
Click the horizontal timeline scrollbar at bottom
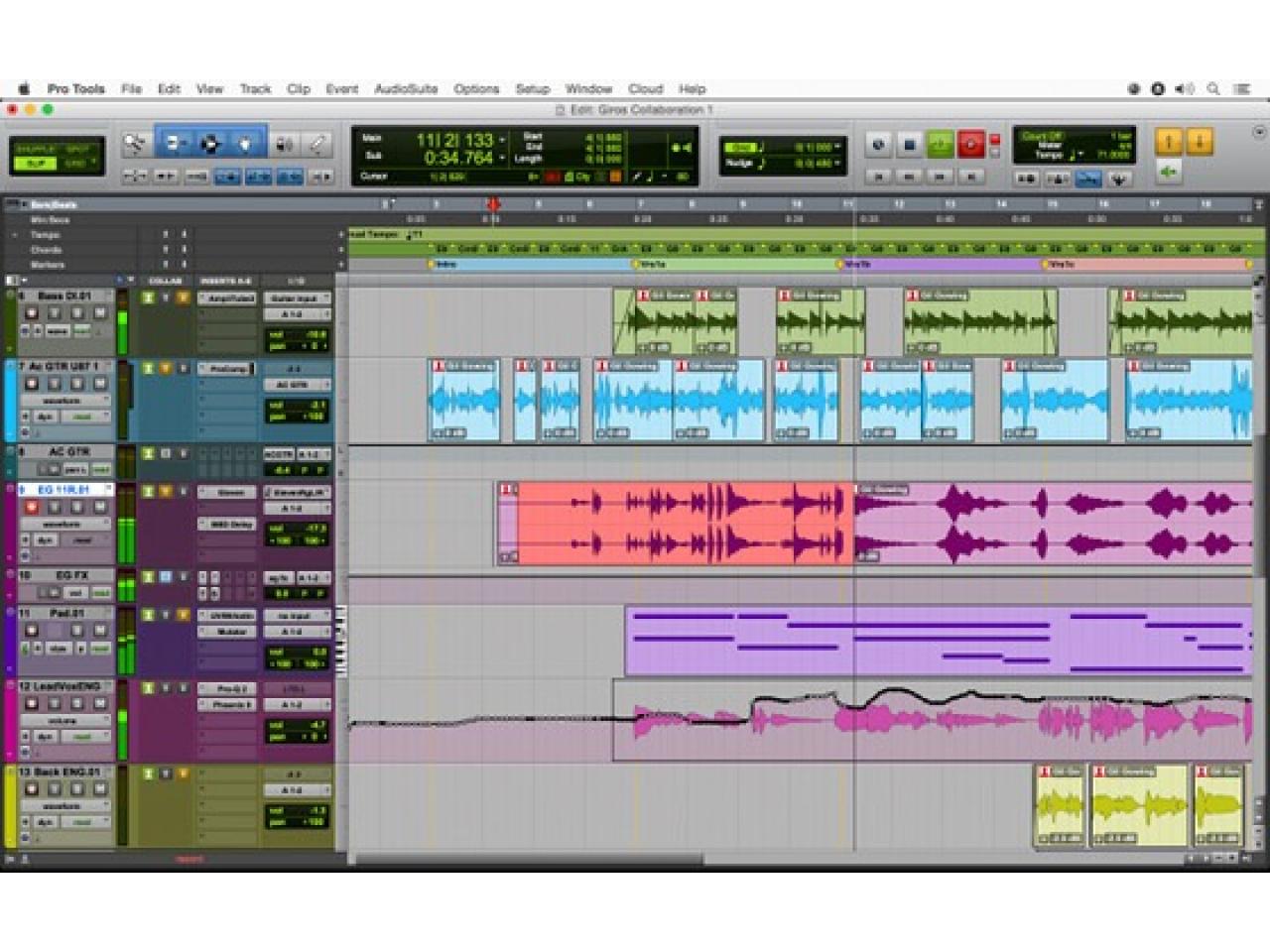(529, 859)
